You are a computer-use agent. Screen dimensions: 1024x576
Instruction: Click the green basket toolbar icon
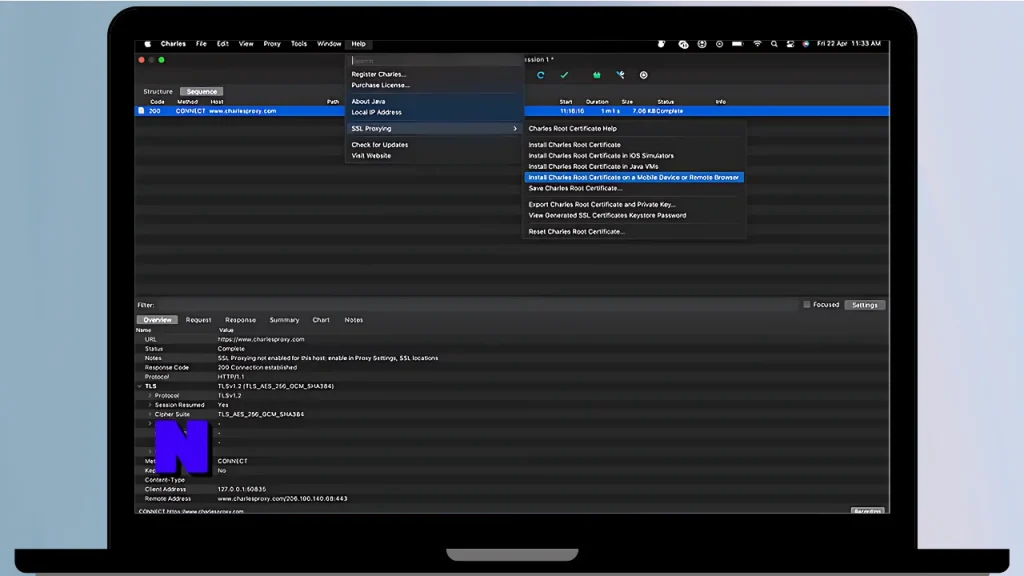[x=596, y=75]
